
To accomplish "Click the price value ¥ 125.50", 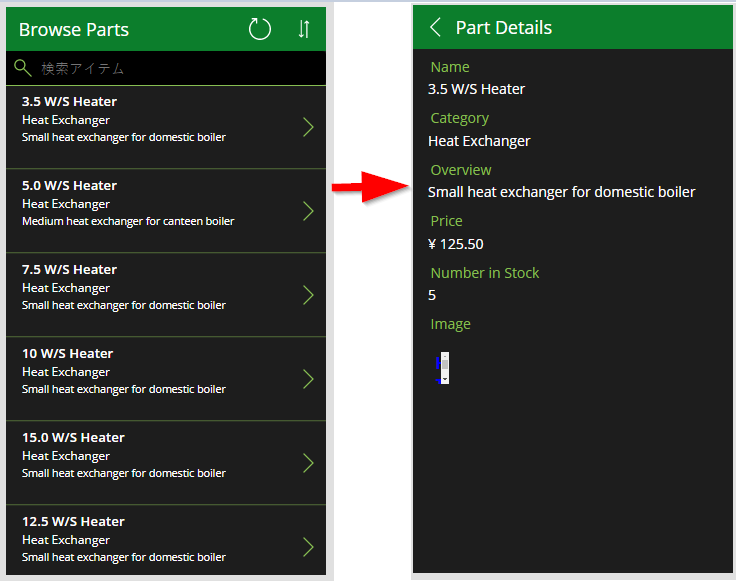I will (456, 244).
